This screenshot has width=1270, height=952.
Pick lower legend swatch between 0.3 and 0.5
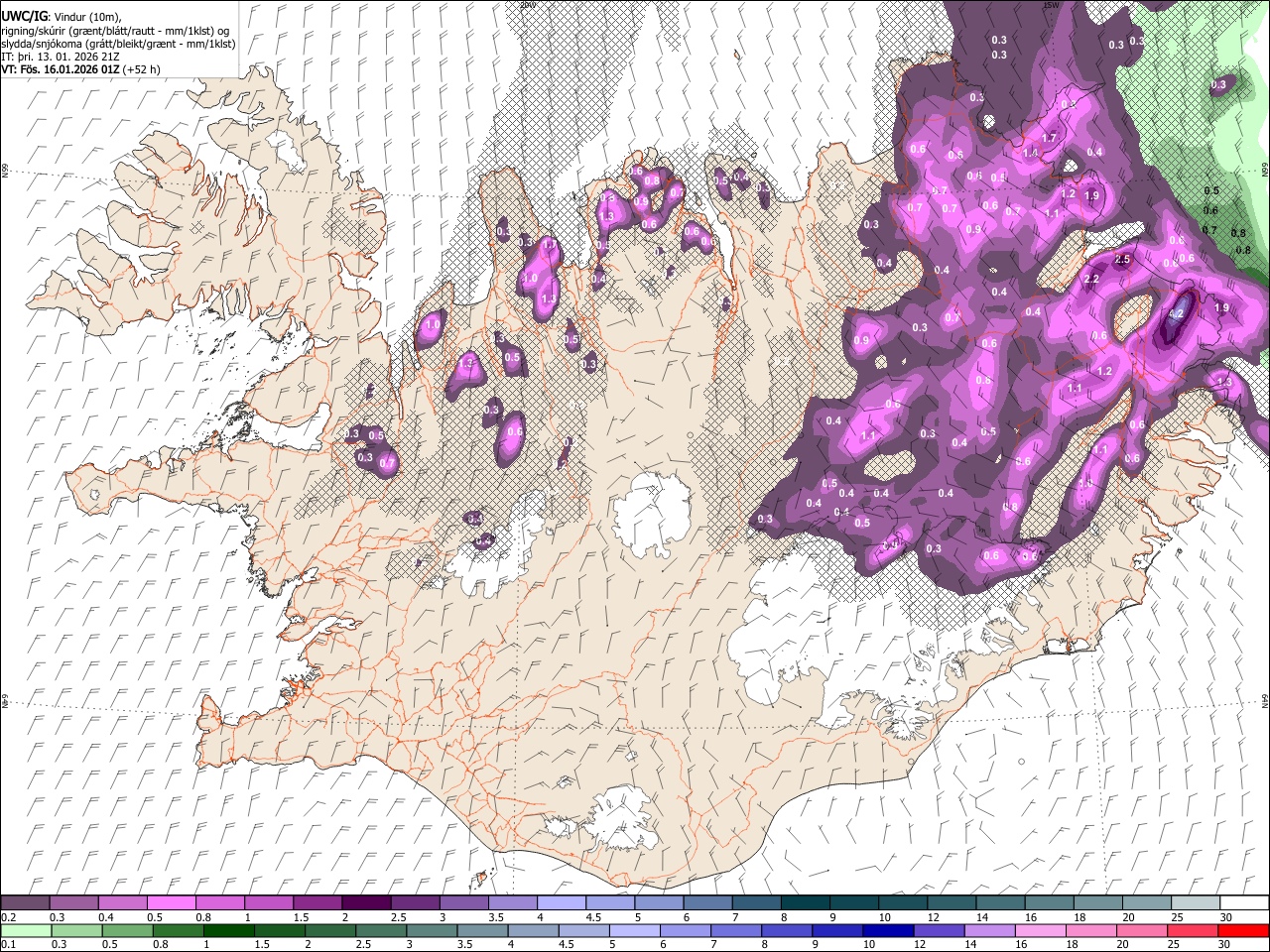[x=75, y=930]
